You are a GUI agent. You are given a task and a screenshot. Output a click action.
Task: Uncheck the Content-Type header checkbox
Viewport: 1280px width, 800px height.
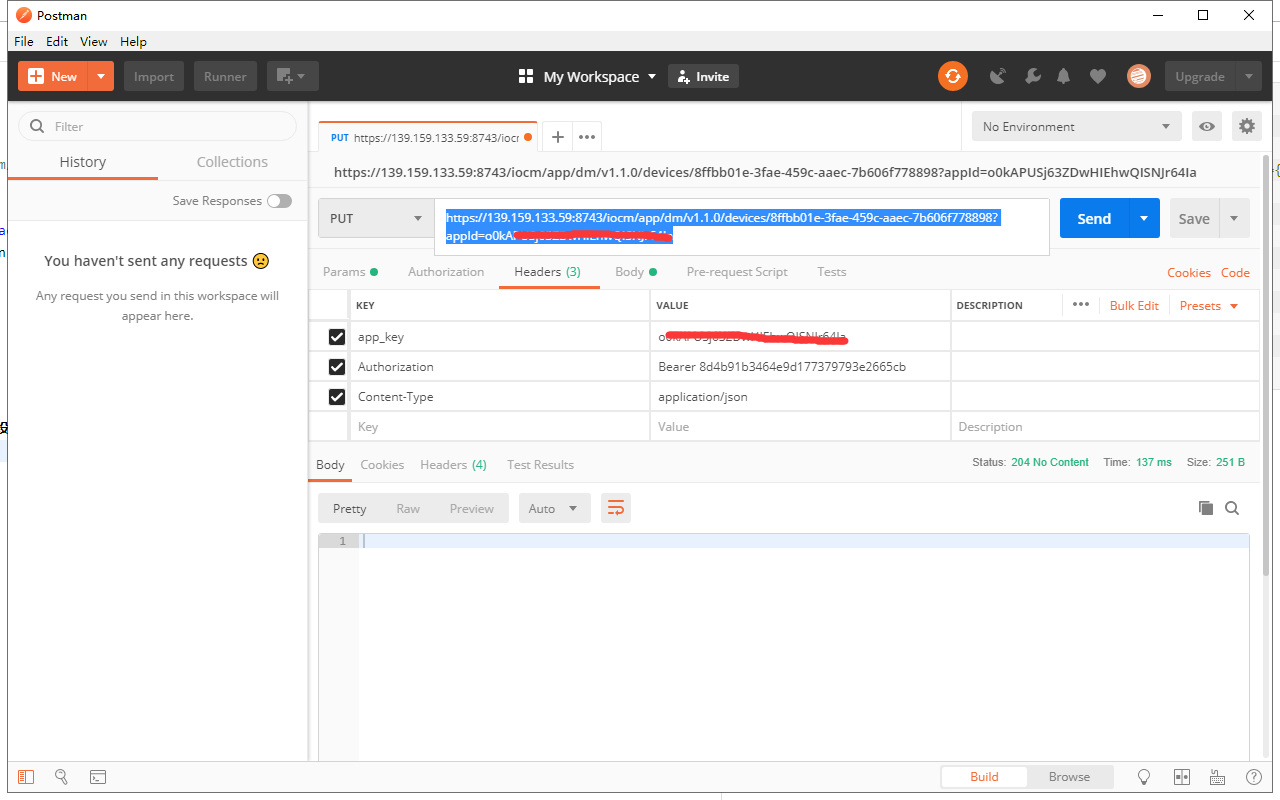pos(337,397)
